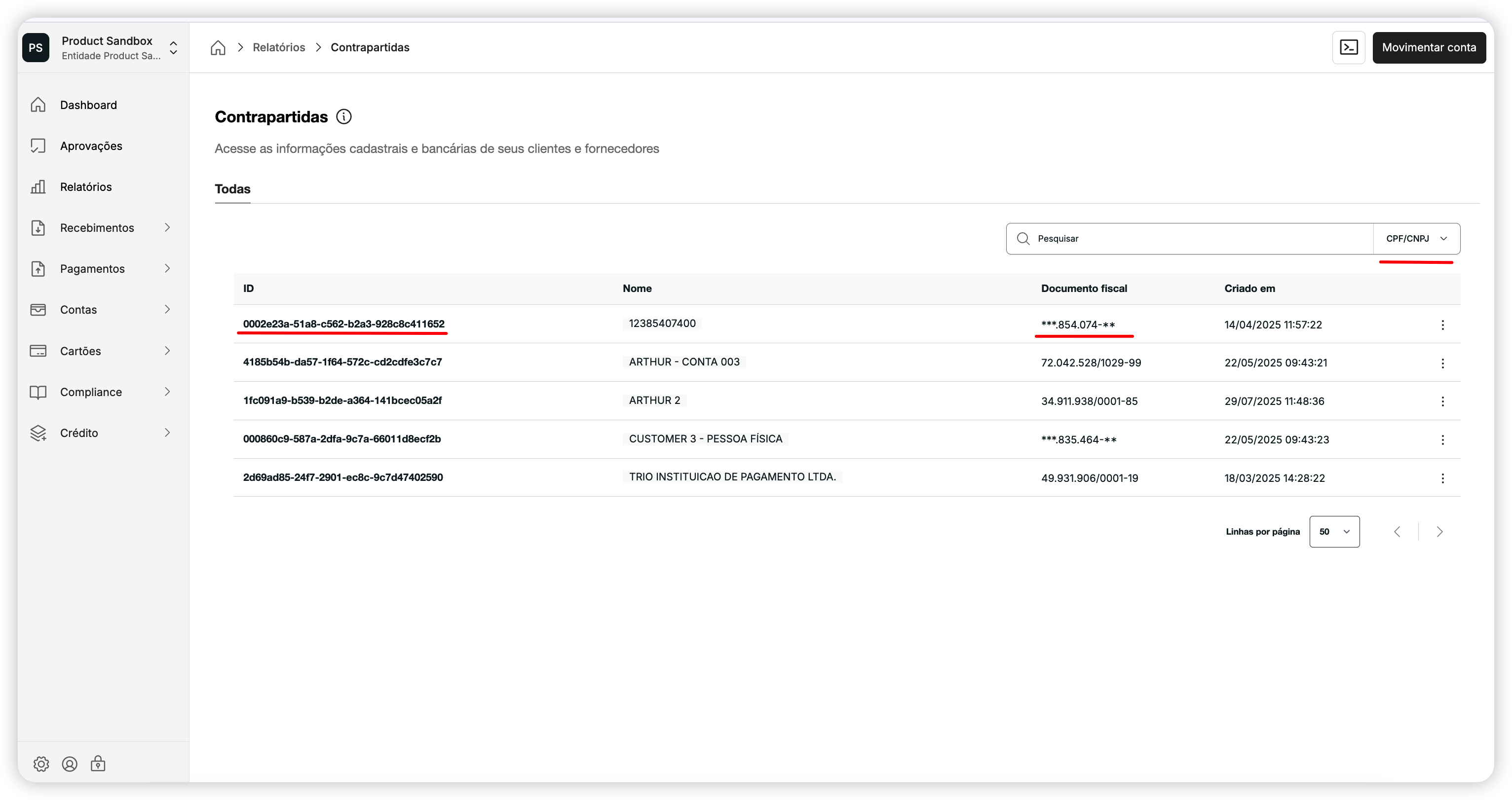Open Dashboard from the sidebar

[x=88, y=105]
